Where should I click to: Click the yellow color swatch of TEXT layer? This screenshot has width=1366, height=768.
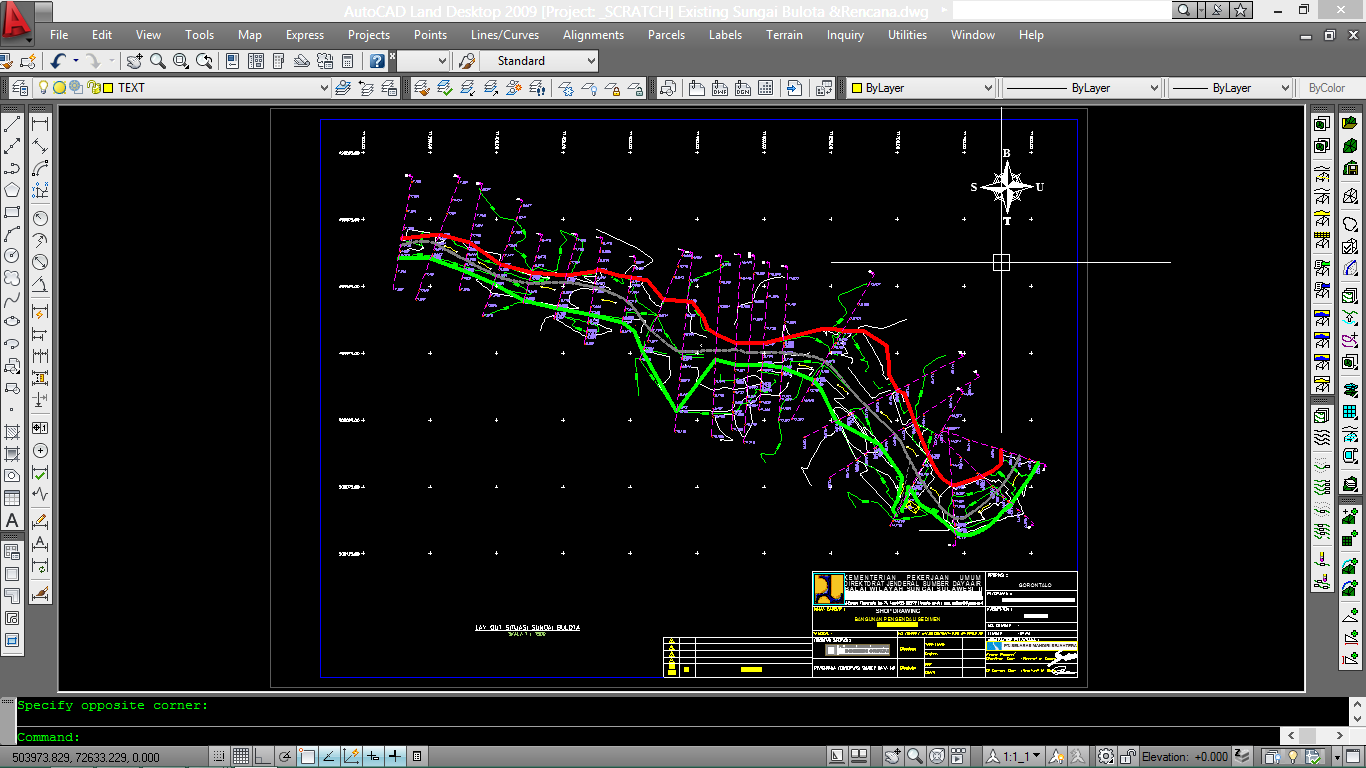coord(108,87)
